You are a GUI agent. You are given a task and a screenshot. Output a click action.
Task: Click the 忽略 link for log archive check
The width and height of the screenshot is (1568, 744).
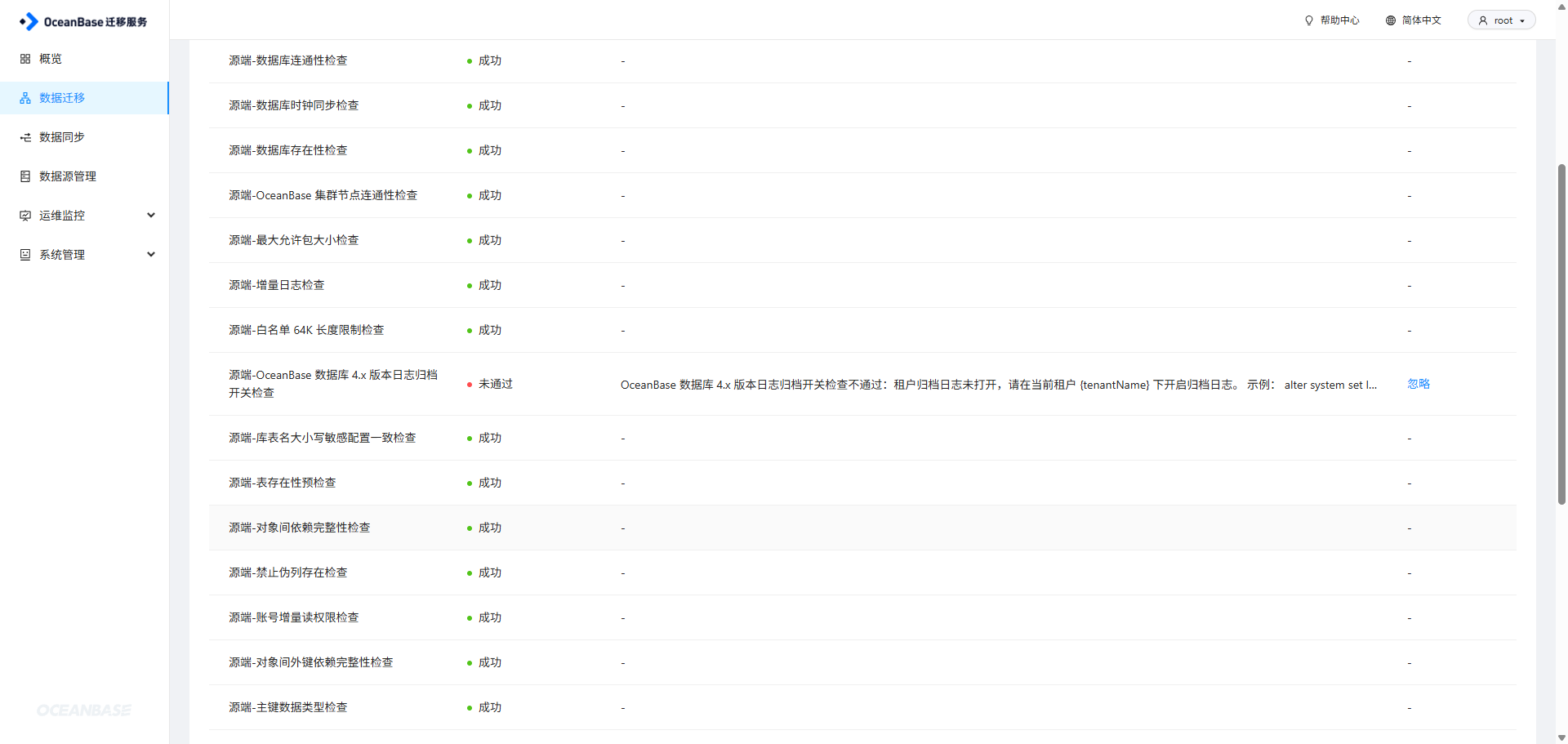1419,384
